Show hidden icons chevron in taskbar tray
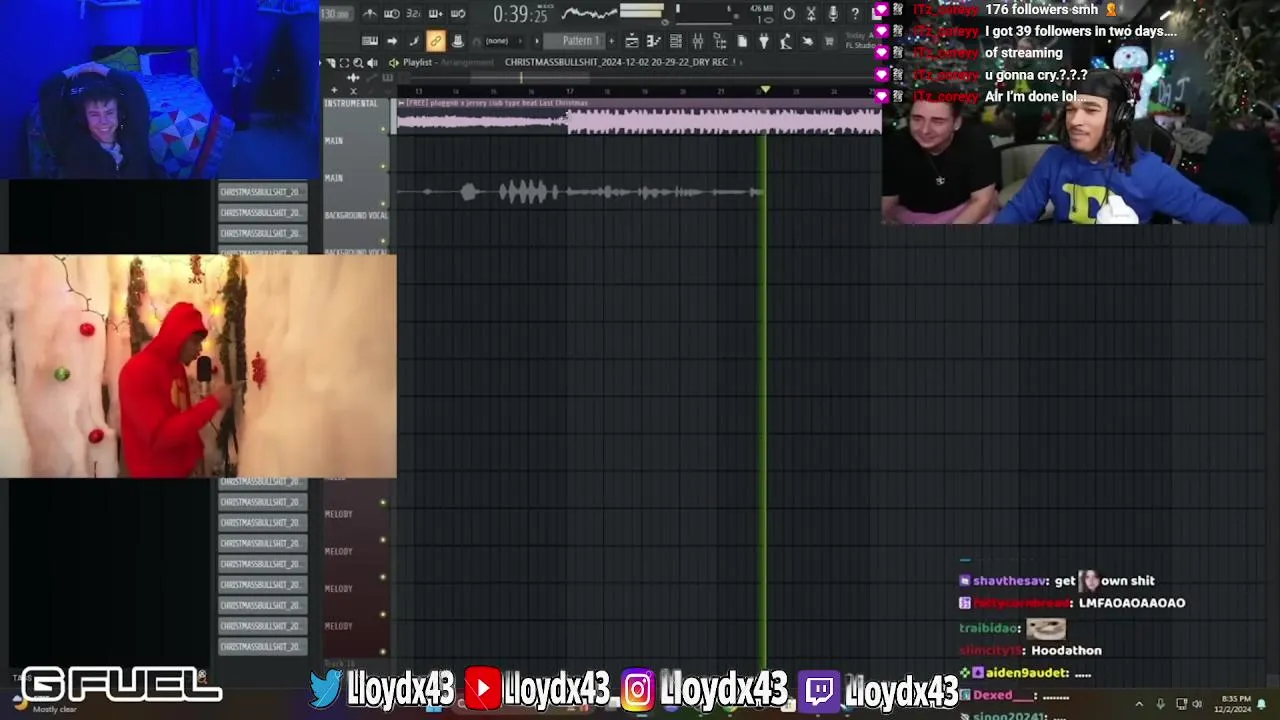Viewport: 1280px width, 720px height. [1138, 704]
